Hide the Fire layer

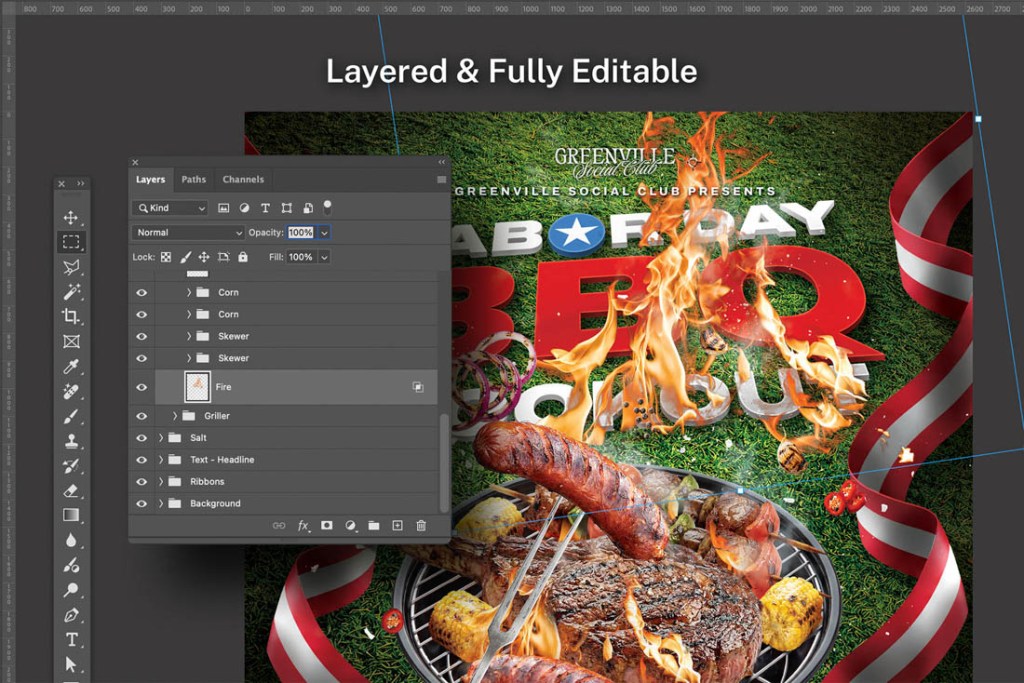click(x=142, y=387)
